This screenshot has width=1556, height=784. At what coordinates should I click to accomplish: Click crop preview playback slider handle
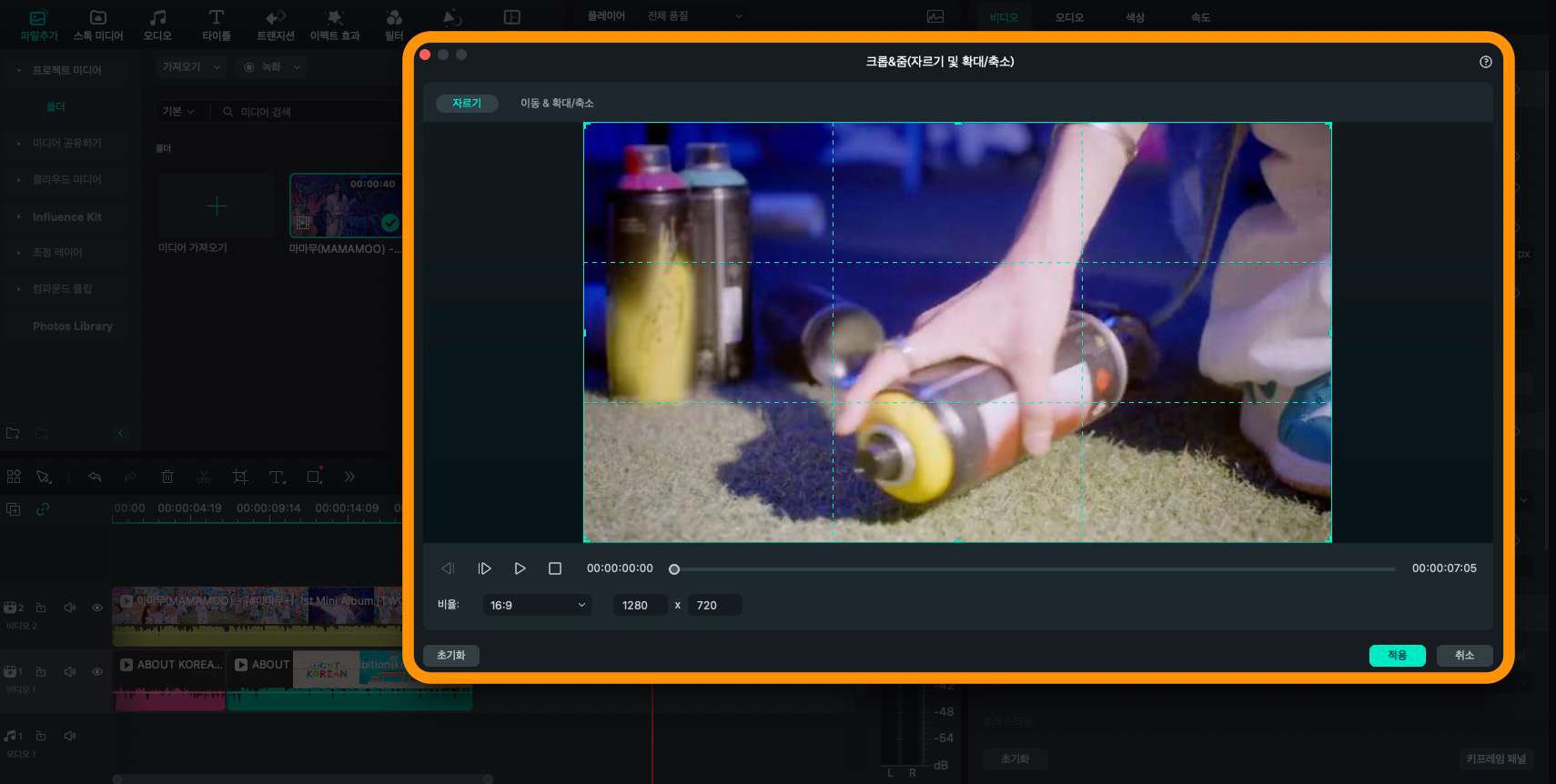point(674,569)
